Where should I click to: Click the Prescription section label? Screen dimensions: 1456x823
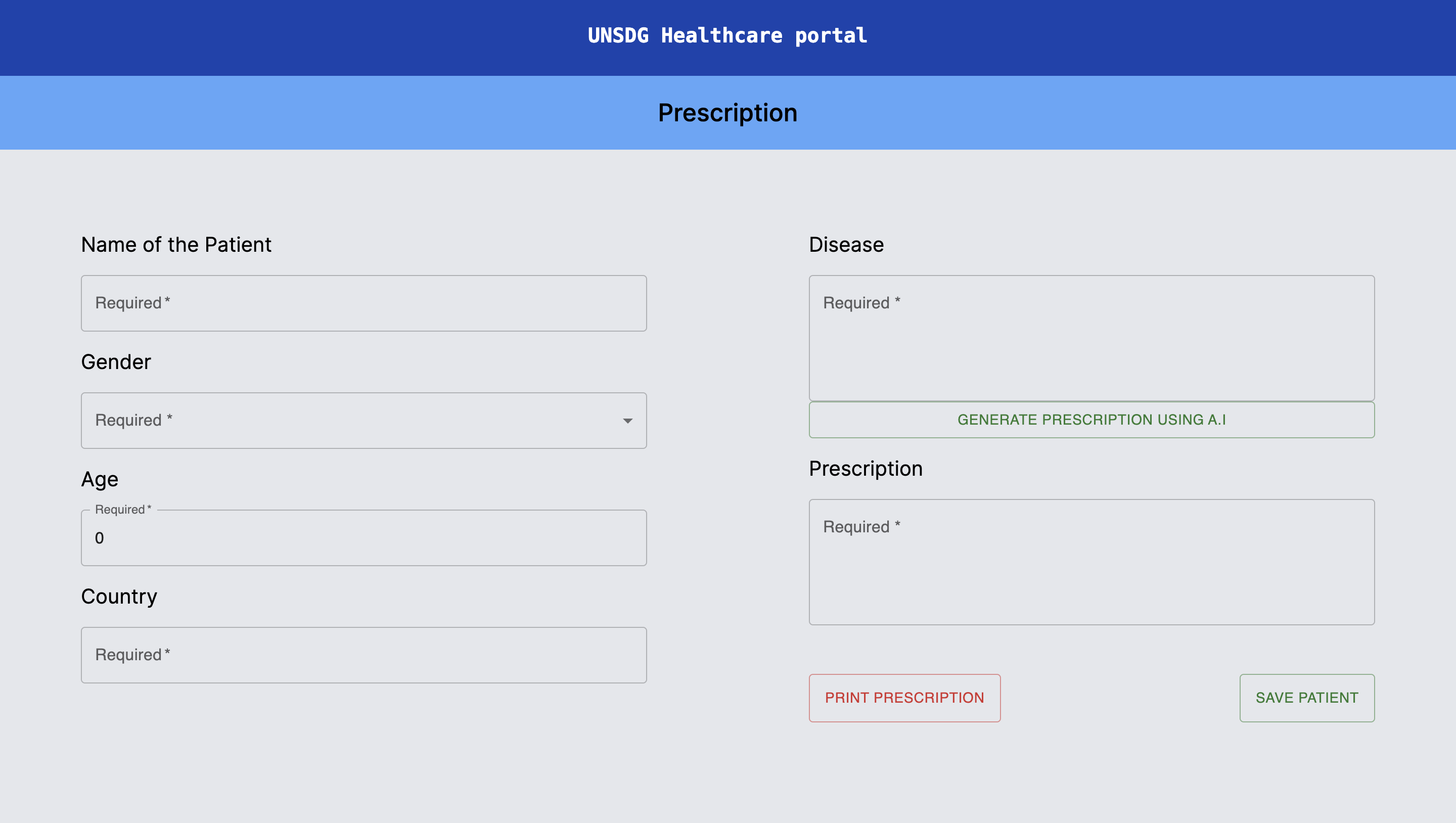866,468
